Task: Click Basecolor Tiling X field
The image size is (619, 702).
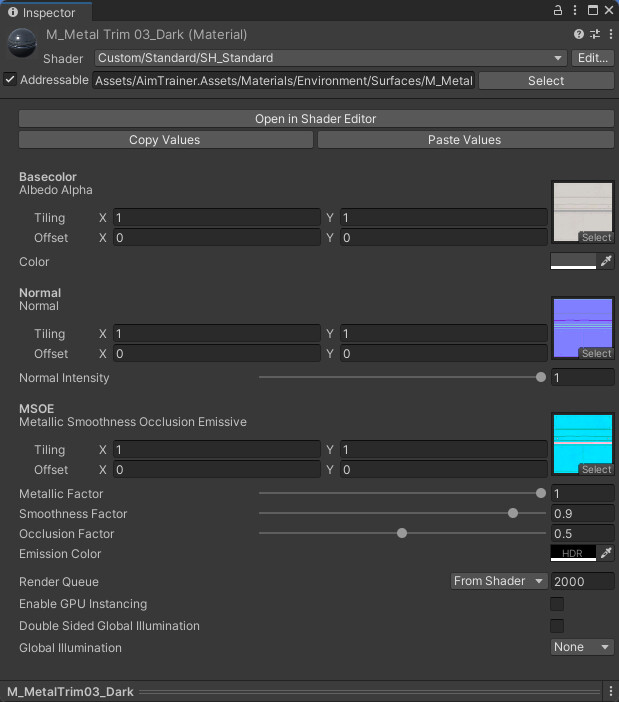Action: pos(217,218)
